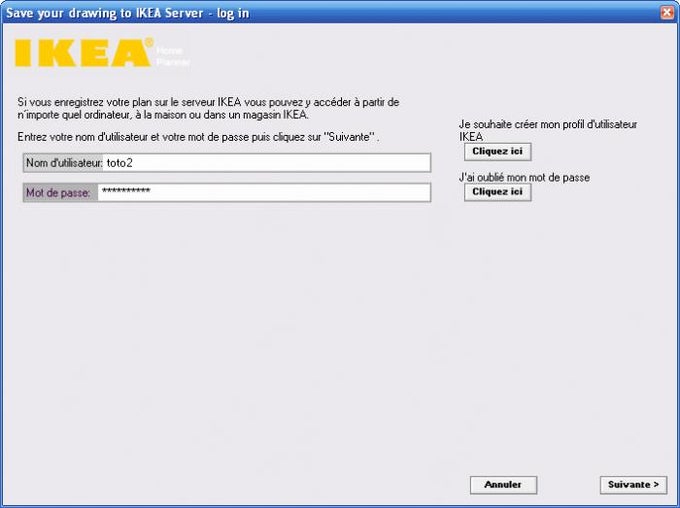
Task: Click the 'Nom d'utilisateur:' label
Action: [64, 163]
